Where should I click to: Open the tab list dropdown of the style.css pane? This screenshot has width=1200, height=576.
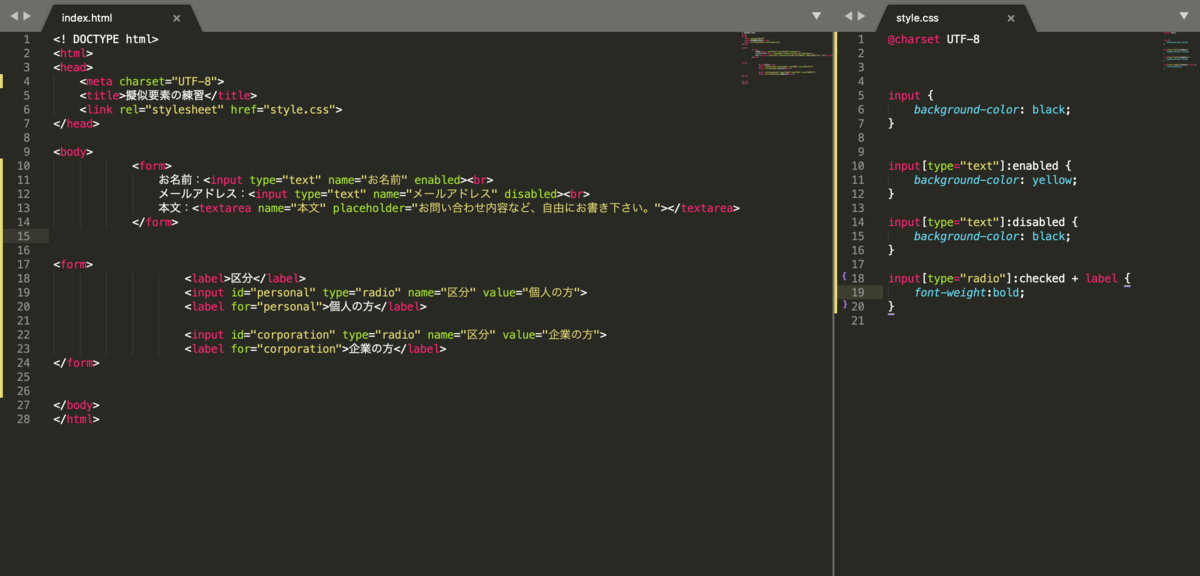tap(1185, 16)
